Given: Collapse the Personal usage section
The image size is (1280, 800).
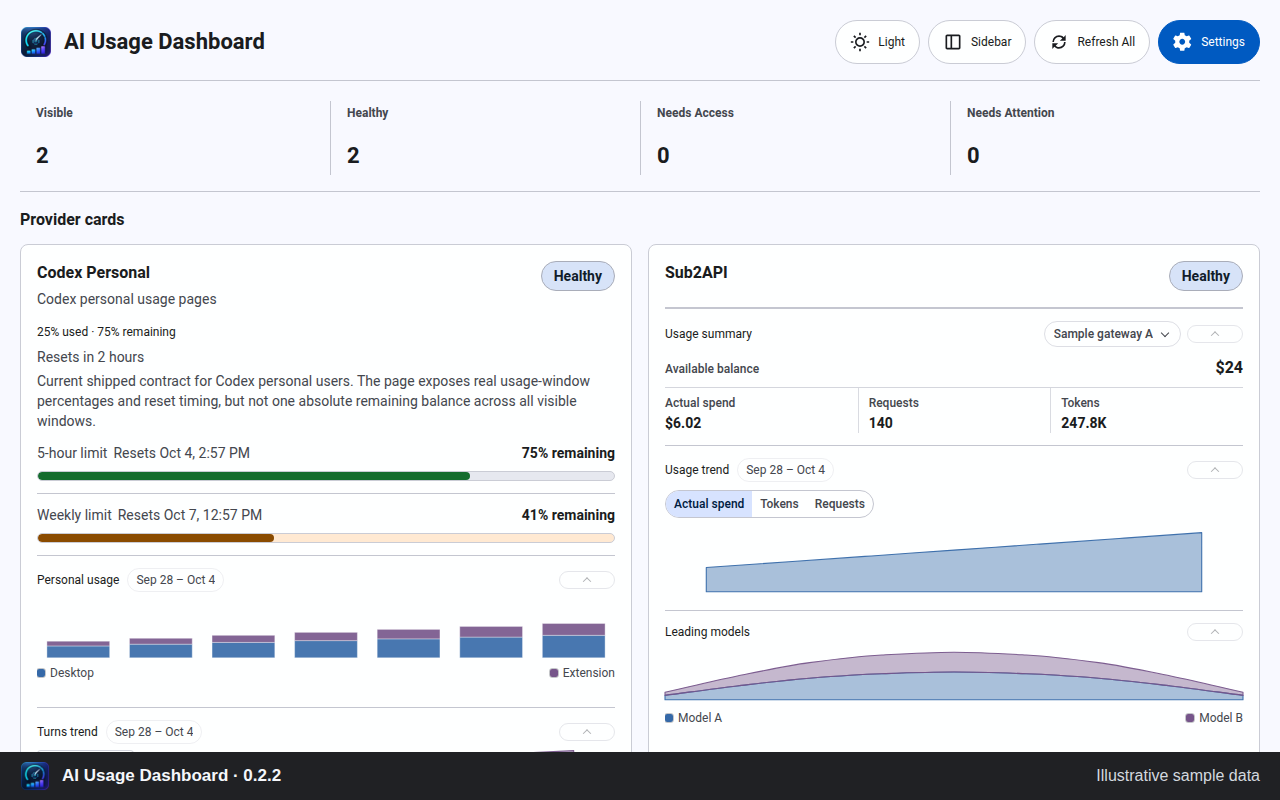Looking at the screenshot, I should 587,580.
